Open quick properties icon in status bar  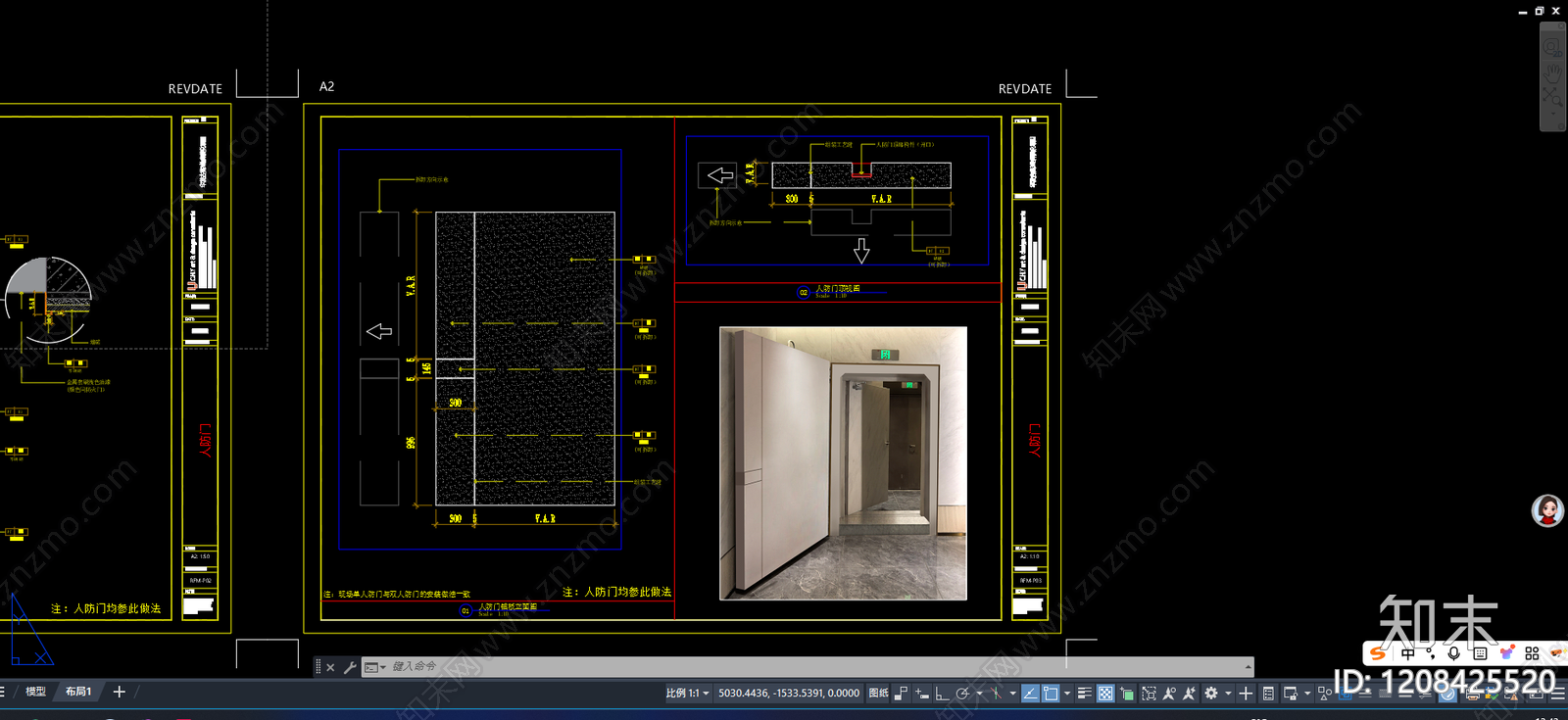click(1268, 693)
